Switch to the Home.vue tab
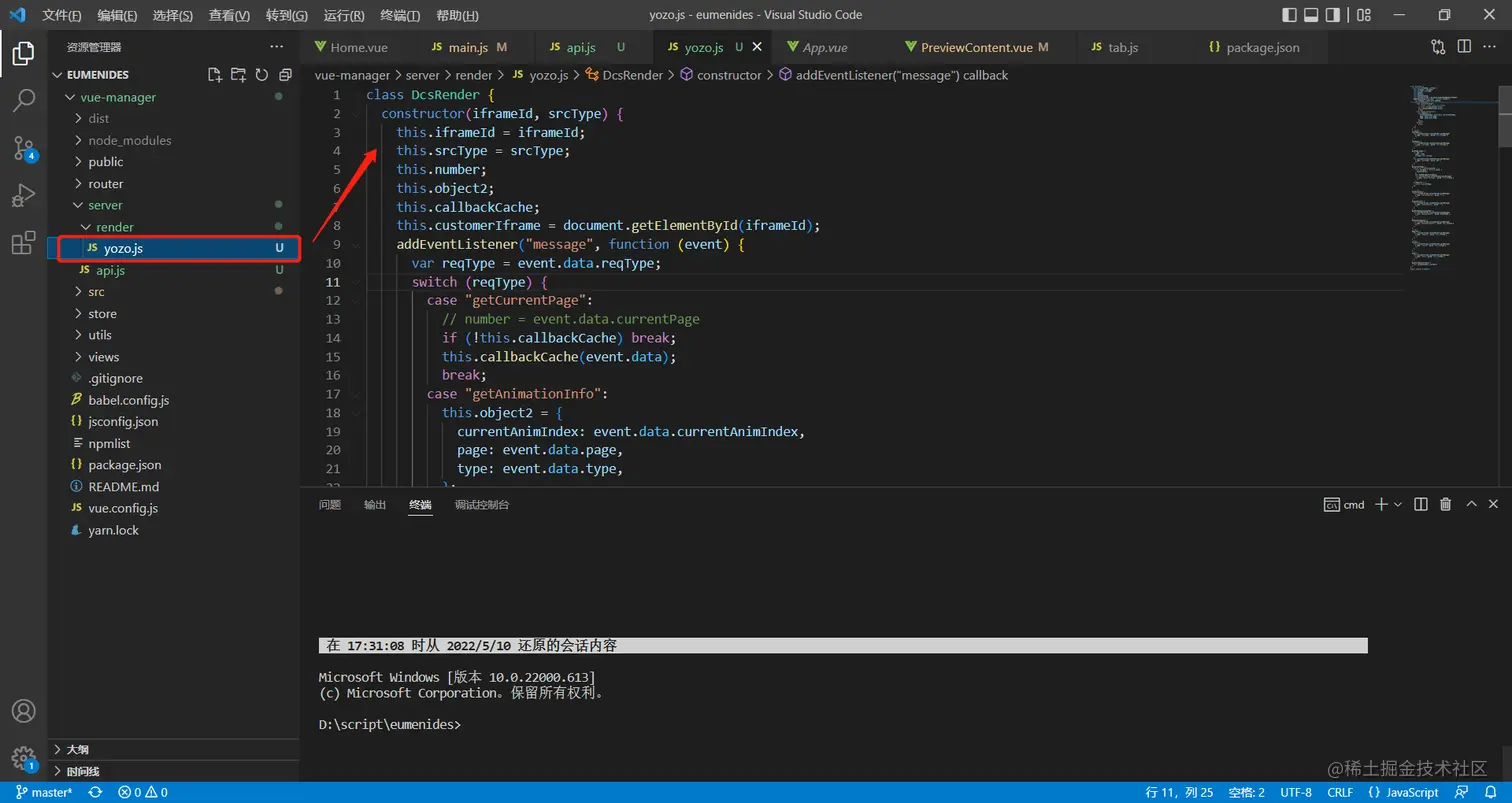1512x803 pixels. click(x=358, y=47)
